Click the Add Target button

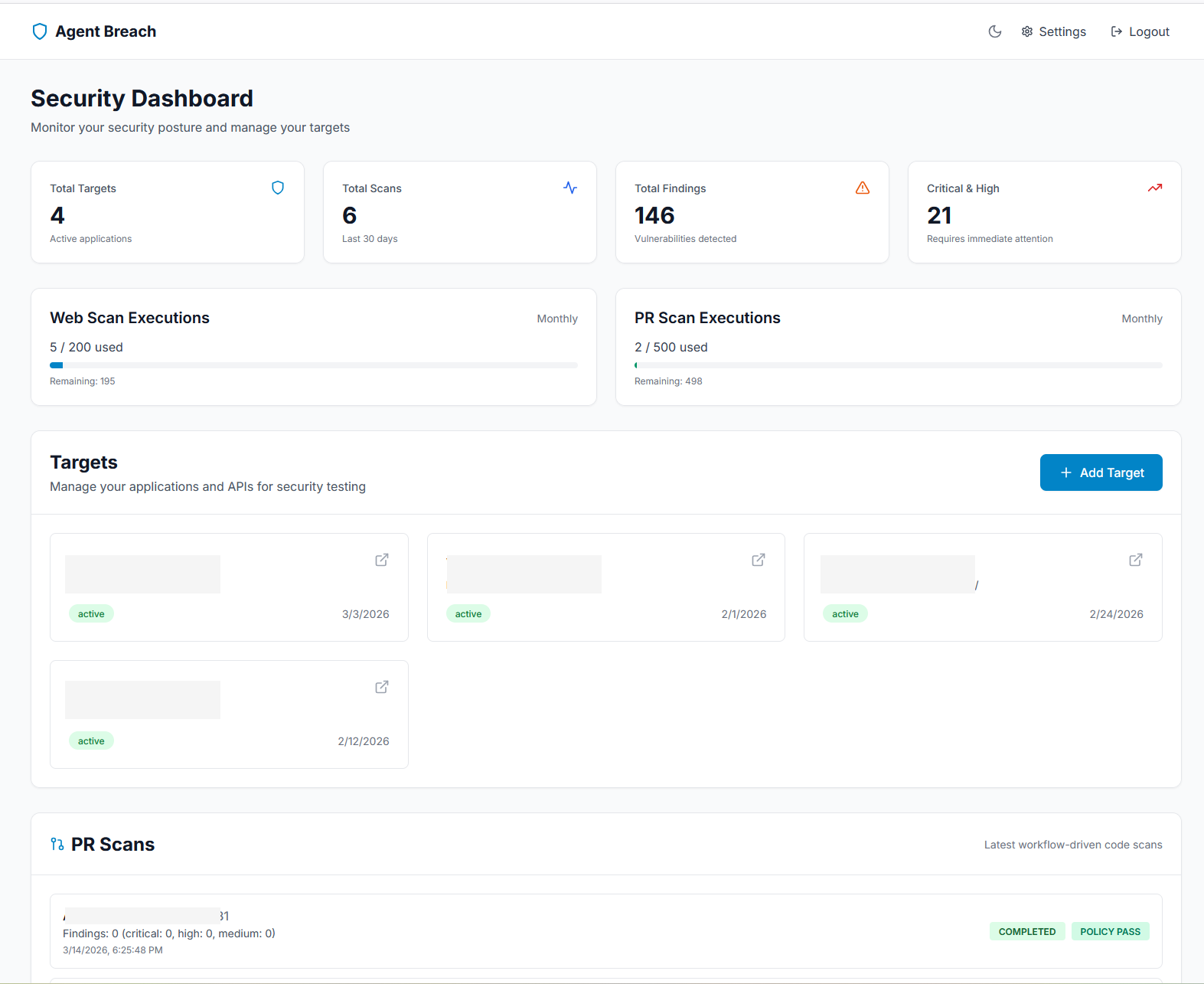click(x=1100, y=472)
